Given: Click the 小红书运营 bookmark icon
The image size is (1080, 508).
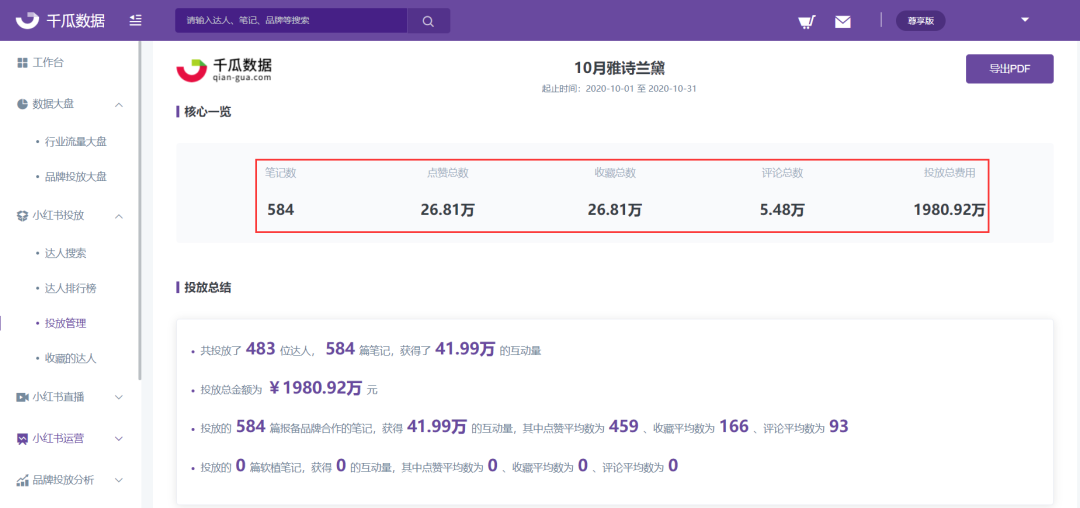Looking at the screenshot, I should pos(22,438).
